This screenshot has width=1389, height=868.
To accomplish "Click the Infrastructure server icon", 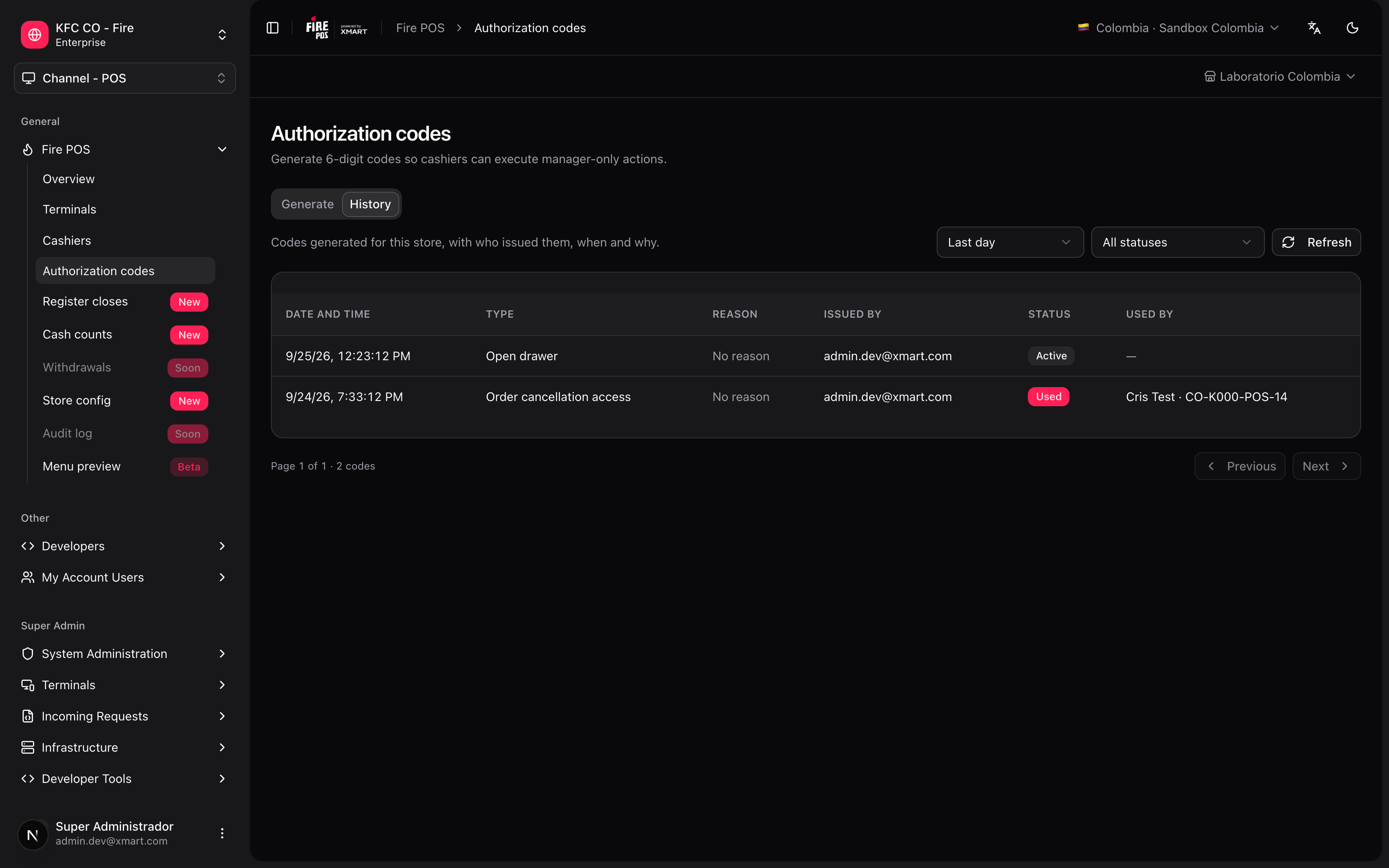I will point(27,747).
